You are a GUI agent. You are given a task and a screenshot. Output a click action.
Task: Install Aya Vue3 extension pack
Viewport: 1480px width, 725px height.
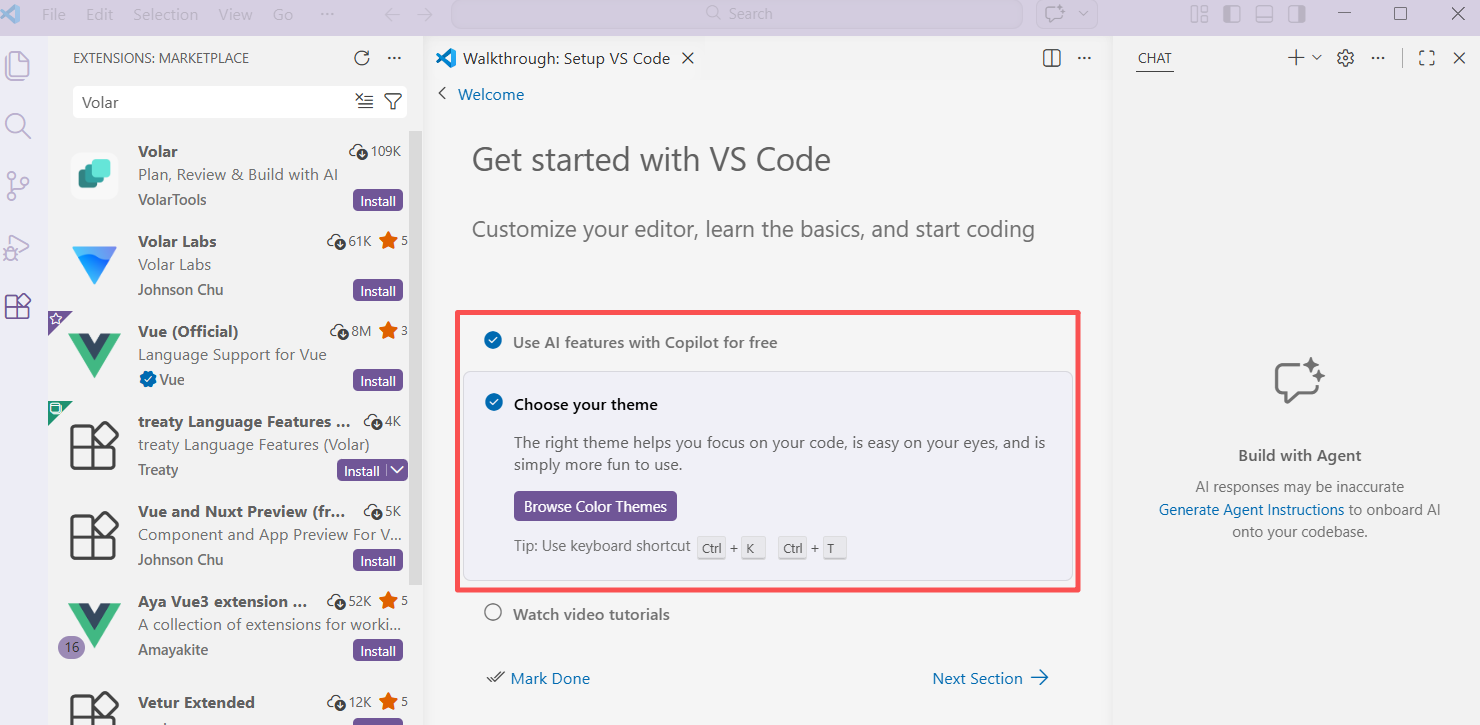[x=378, y=651]
